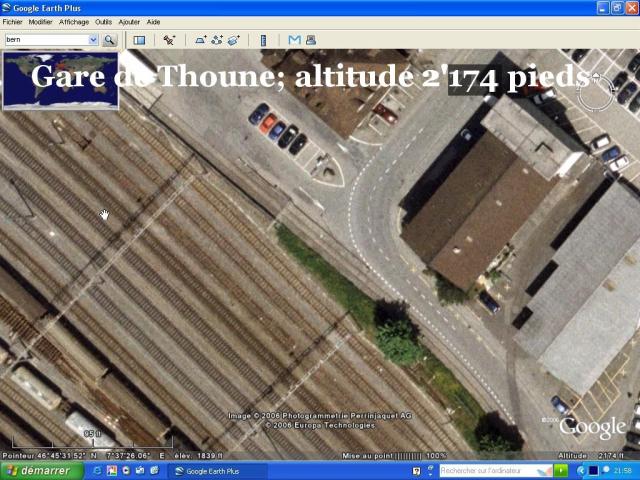Print the view with the printer icon
Image resolution: width=640 pixels, height=480 pixels.
click(x=311, y=40)
